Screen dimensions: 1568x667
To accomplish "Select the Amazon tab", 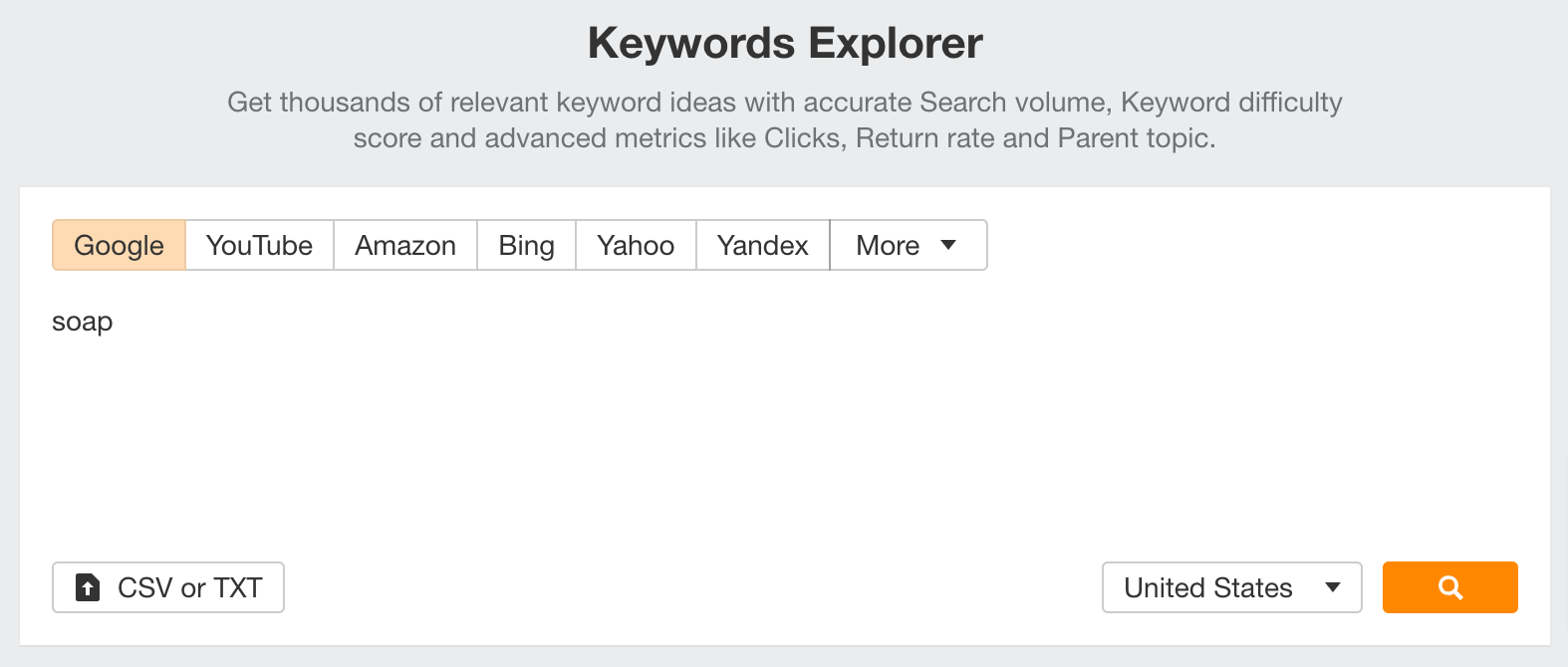I will (404, 245).
